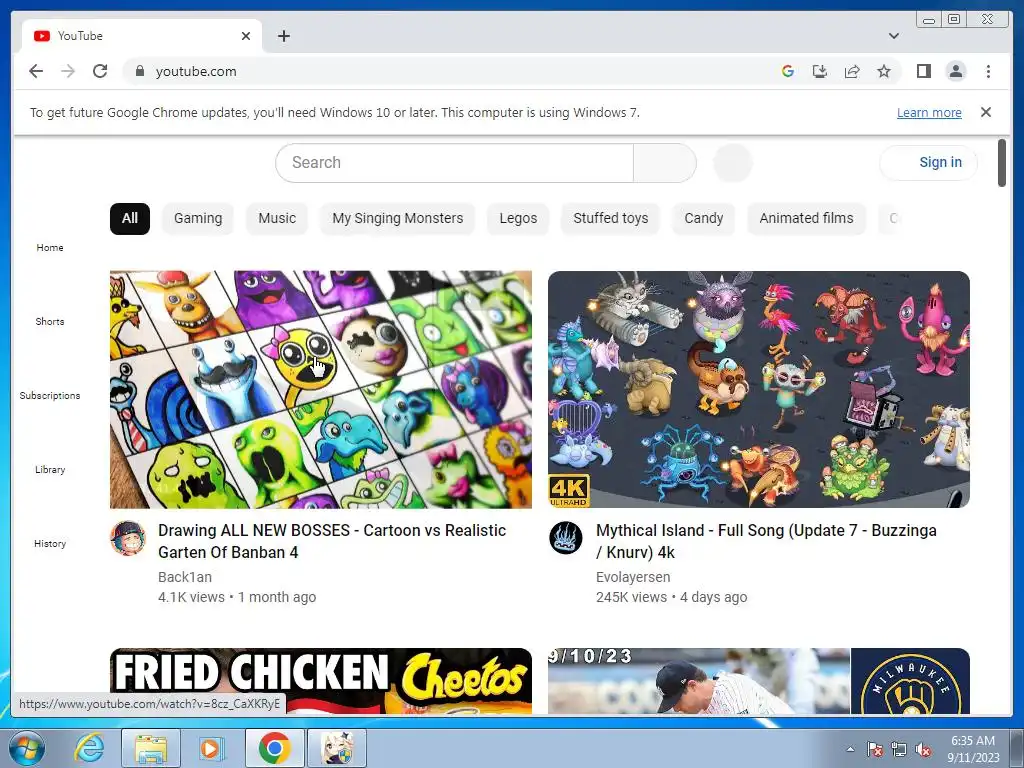Open Windows Explorer folder on the taskbar
The height and width of the screenshot is (768, 1024).
(150, 748)
